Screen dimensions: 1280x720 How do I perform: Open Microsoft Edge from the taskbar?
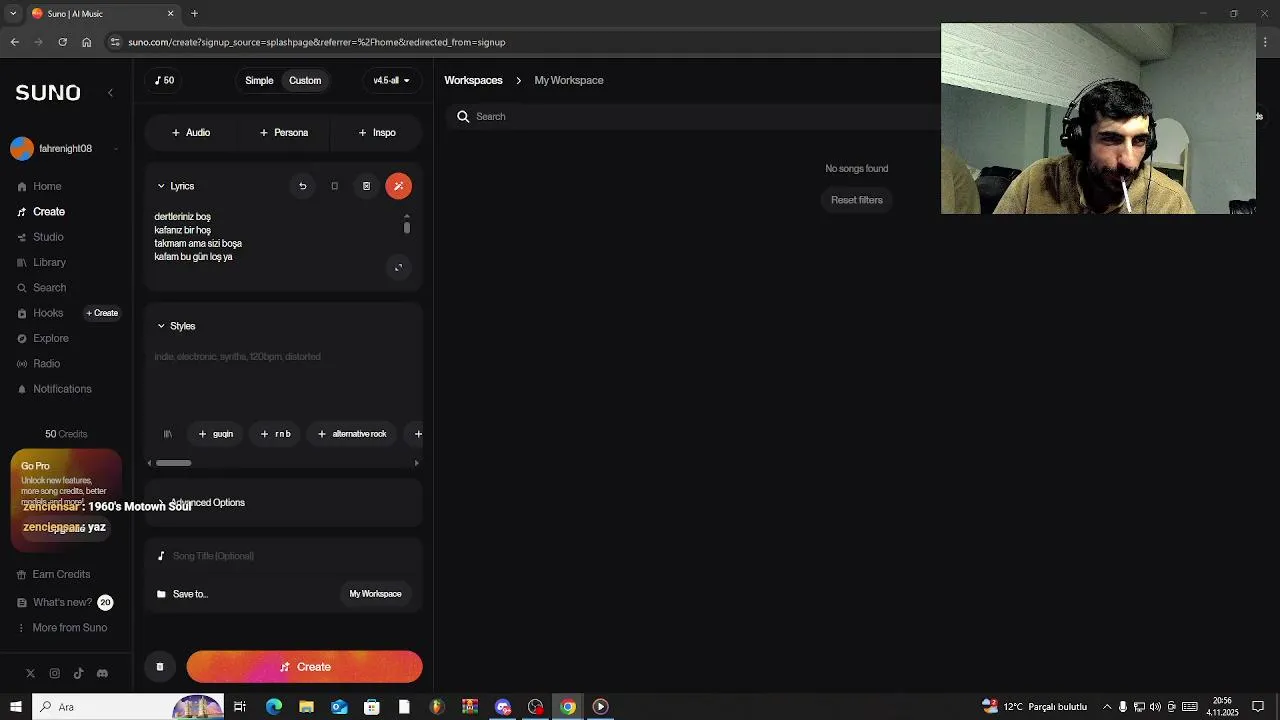coord(273,707)
